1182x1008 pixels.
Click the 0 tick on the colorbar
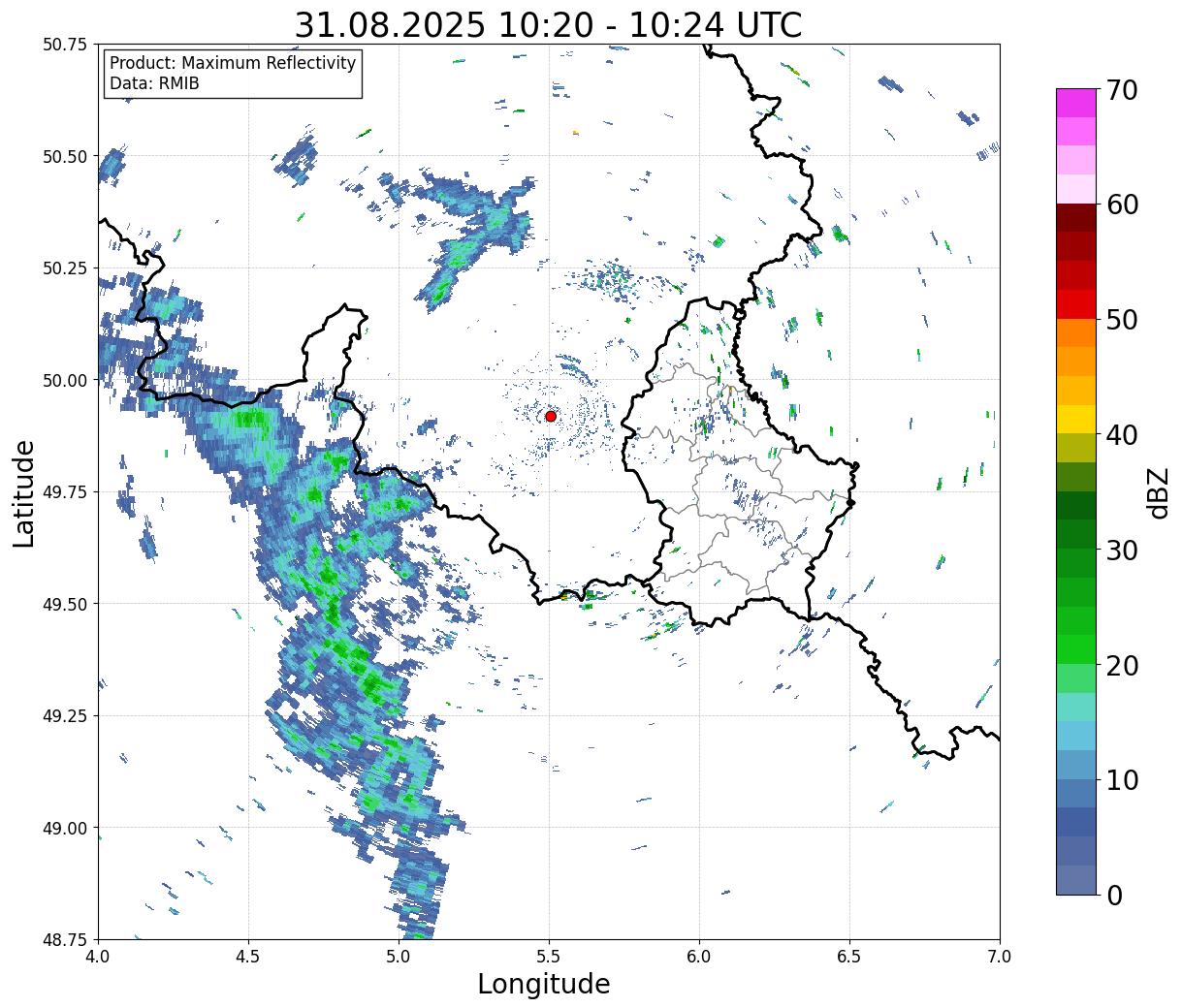[x=1114, y=895]
